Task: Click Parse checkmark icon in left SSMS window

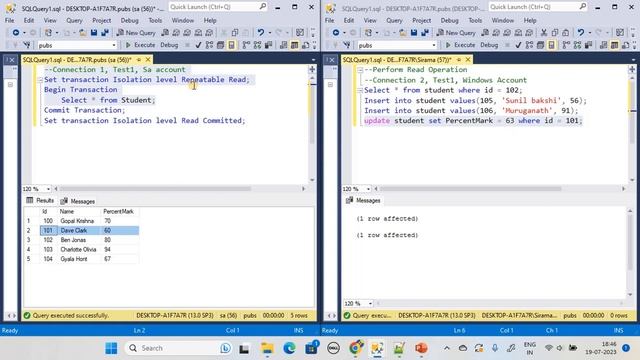Action: 198,45
